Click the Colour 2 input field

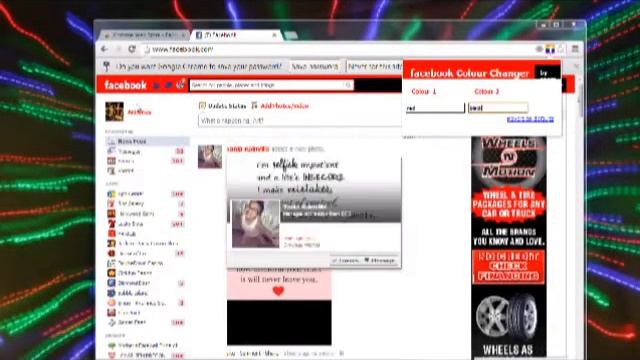(x=498, y=108)
